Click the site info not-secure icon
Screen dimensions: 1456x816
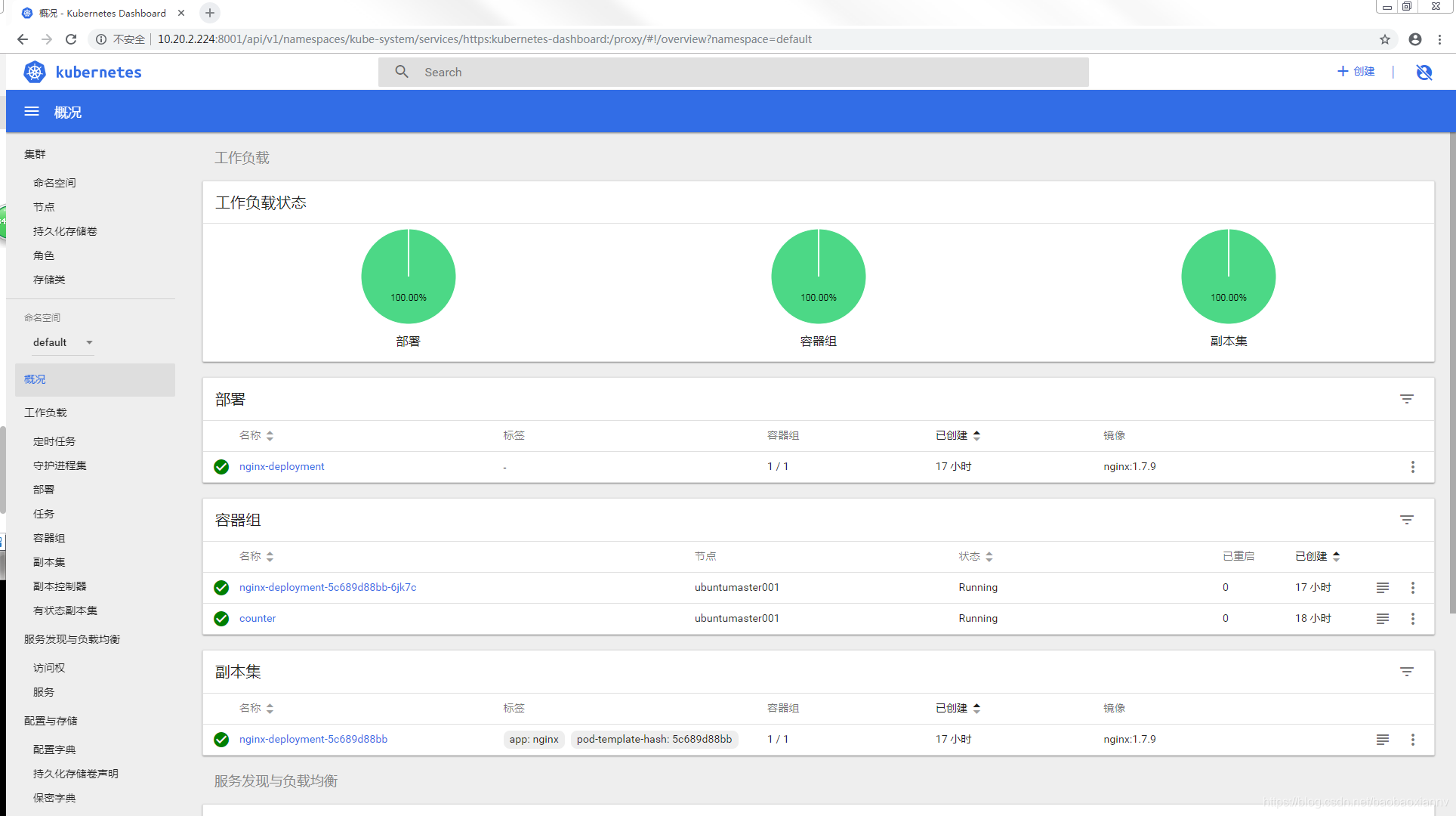pos(101,39)
